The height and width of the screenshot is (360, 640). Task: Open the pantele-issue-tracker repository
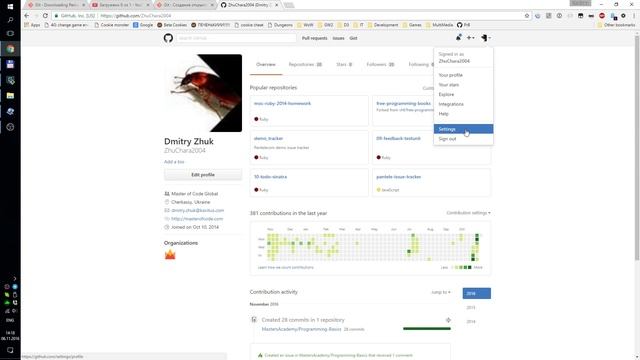coord(398,177)
